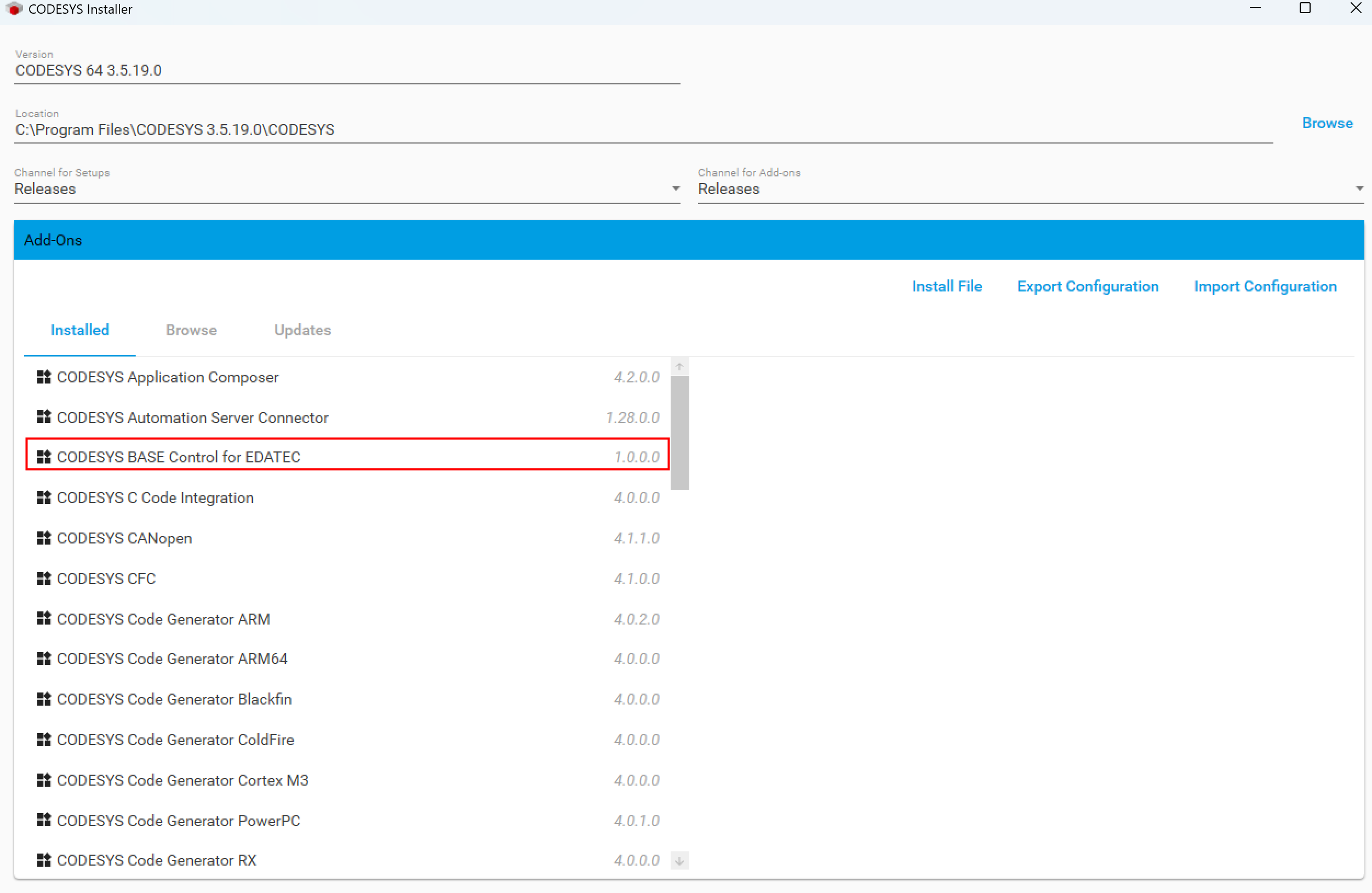
Task: Click the CODESYS CFC add-on icon
Action: 44,578
